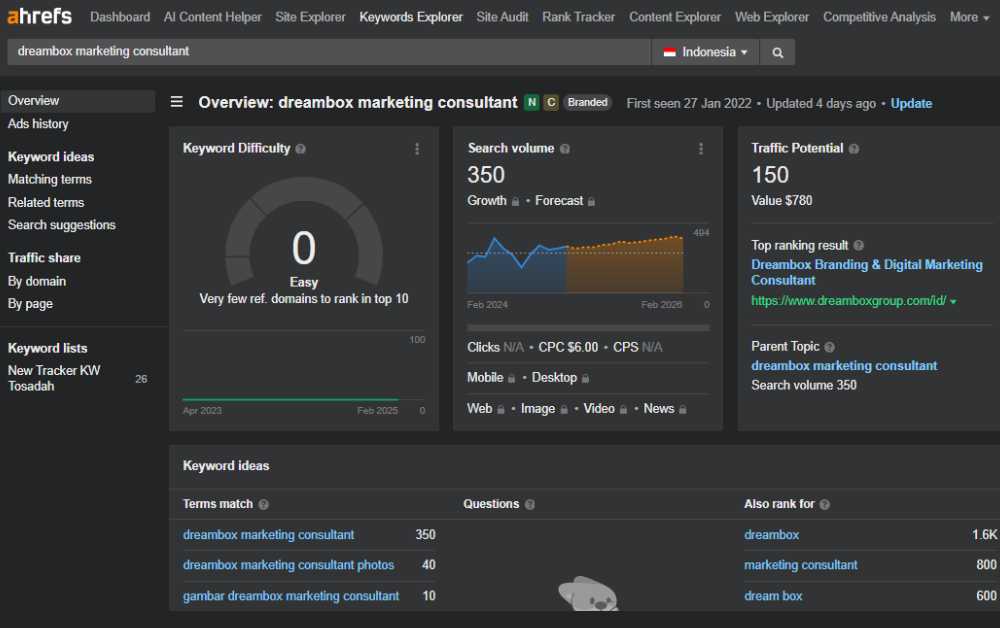This screenshot has height=628, width=1000.
Task: Click the lock icon next to Desktop
Action: 585,379
